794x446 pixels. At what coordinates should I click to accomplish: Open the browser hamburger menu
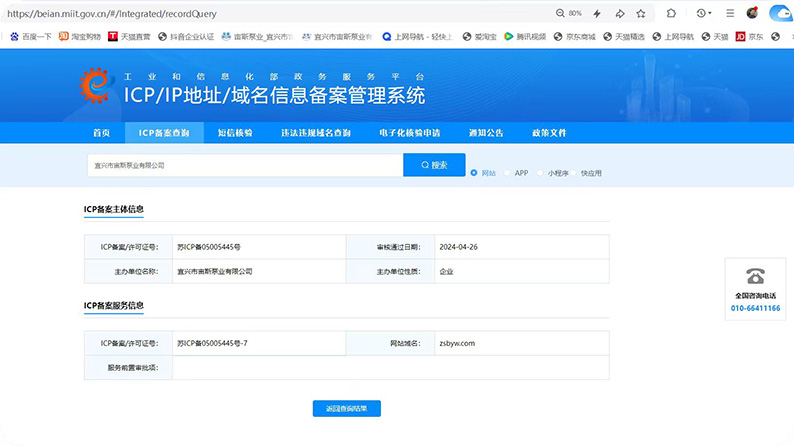coord(731,14)
